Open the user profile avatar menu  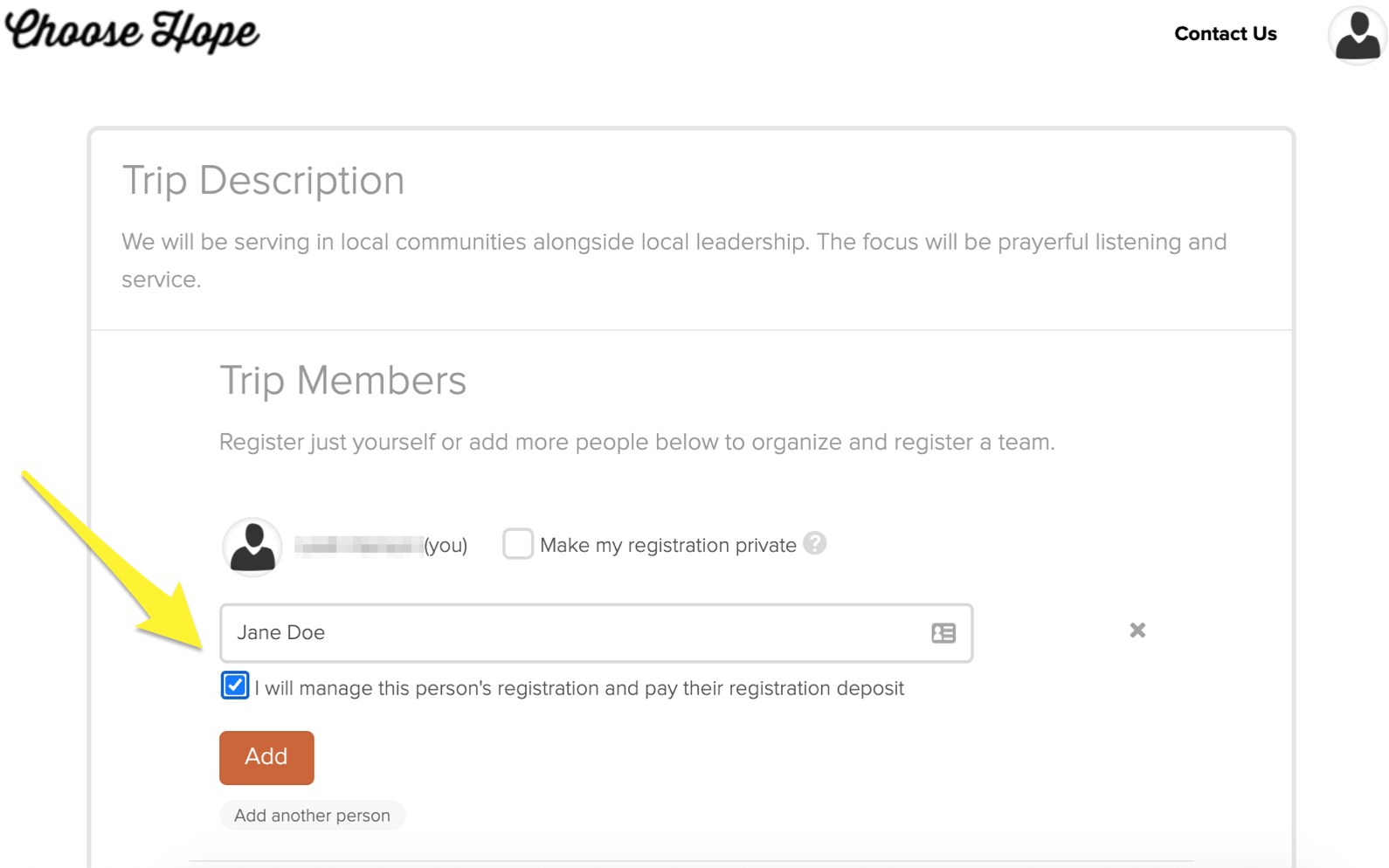(x=1357, y=36)
